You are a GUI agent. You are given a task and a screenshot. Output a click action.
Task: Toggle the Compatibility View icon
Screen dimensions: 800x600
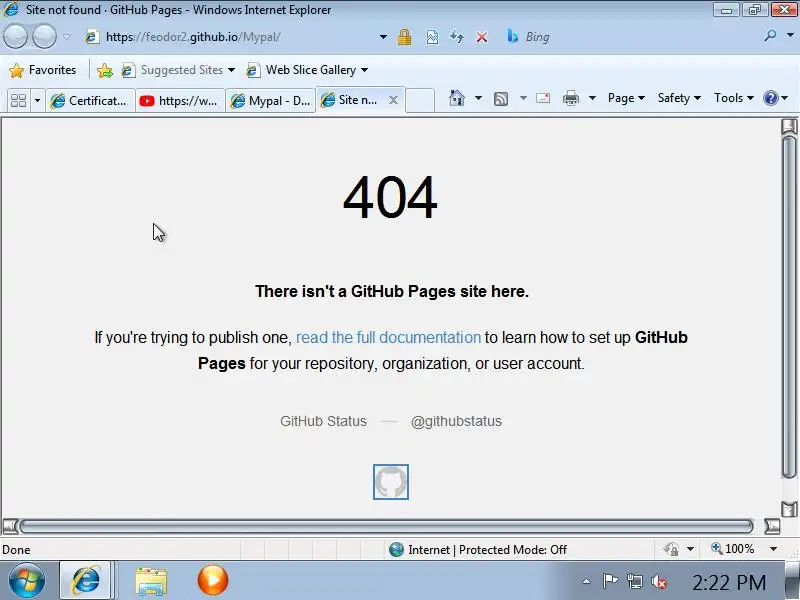click(x=432, y=37)
